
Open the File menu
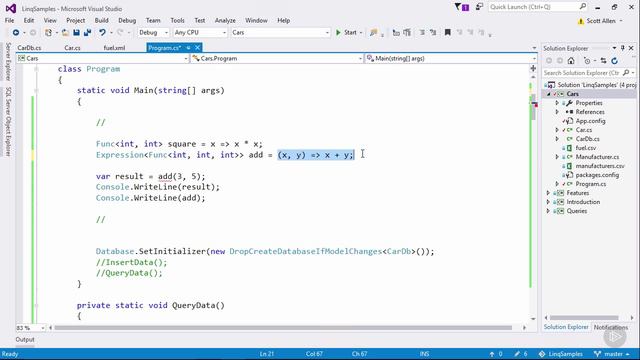pos(9,20)
